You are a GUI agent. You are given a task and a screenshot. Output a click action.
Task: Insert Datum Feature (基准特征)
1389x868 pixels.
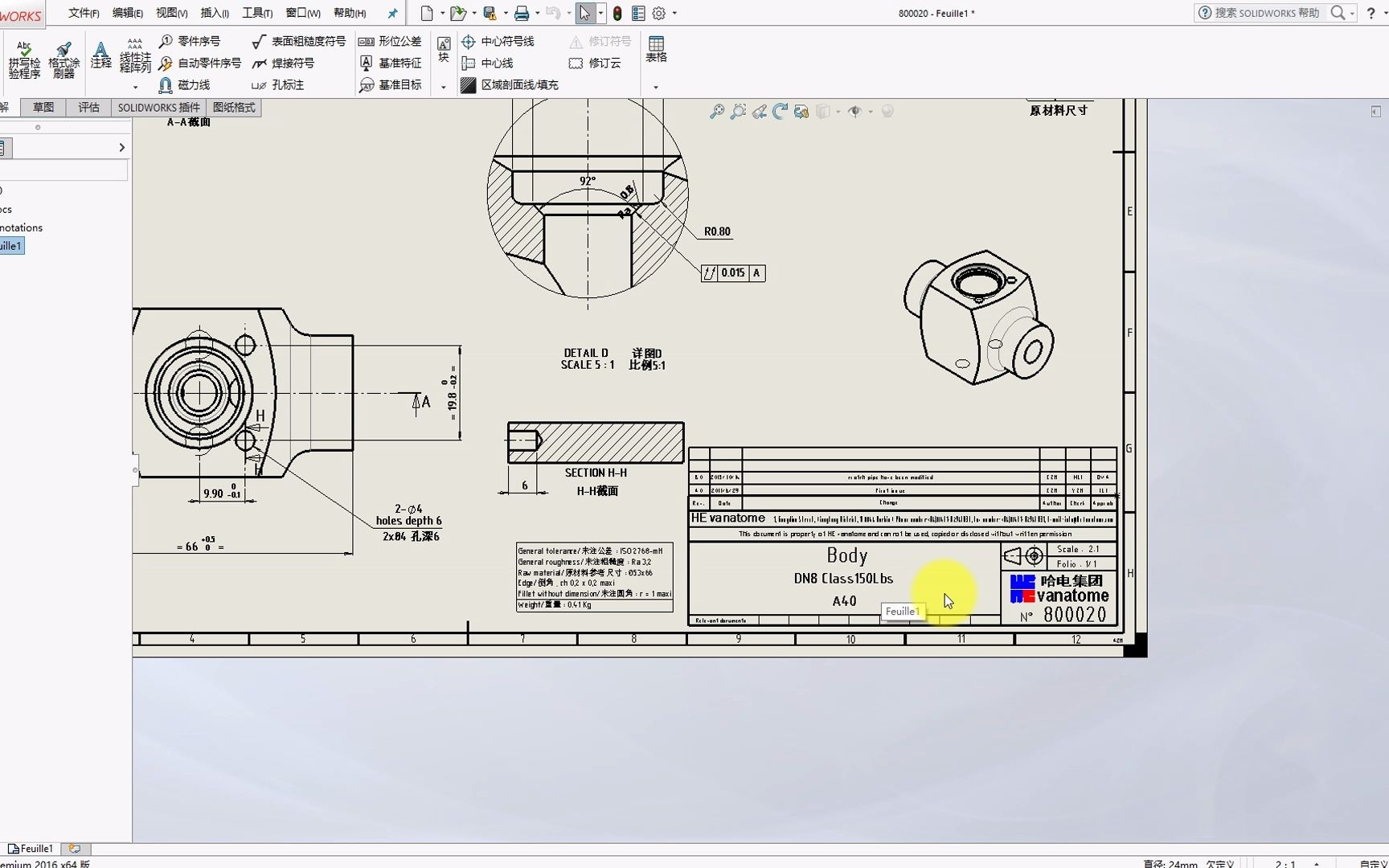coord(390,63)
